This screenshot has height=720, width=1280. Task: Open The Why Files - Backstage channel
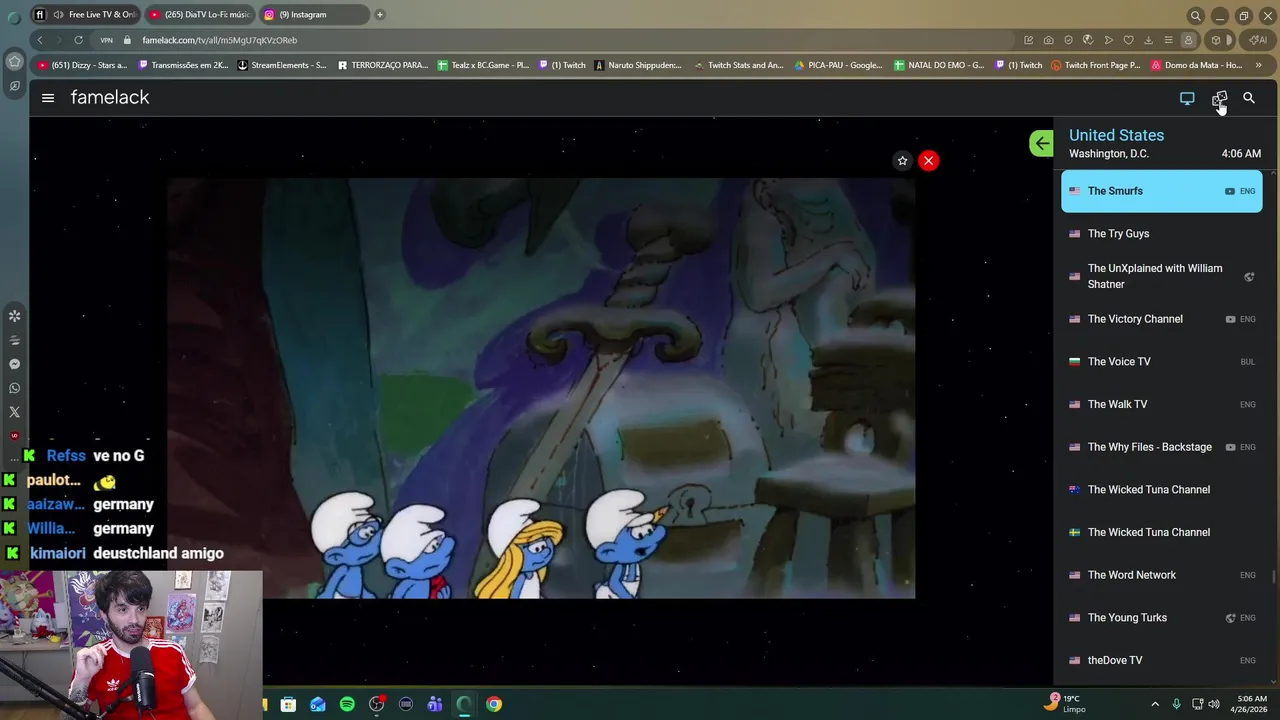click(1161, 447)
